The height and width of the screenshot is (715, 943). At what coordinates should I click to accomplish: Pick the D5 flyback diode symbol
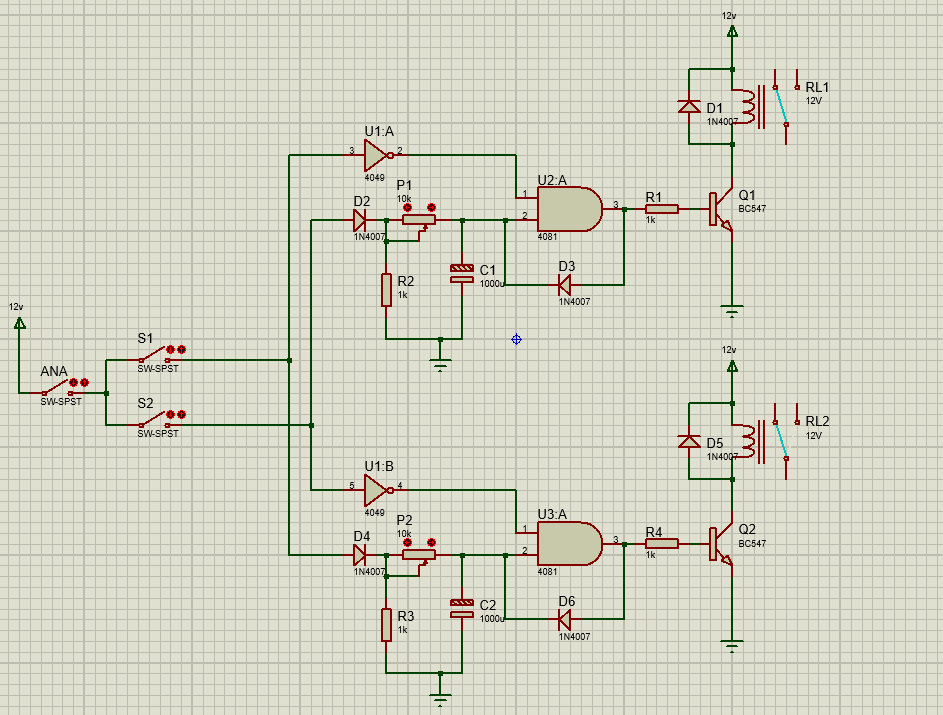click(x=689, y=442)
